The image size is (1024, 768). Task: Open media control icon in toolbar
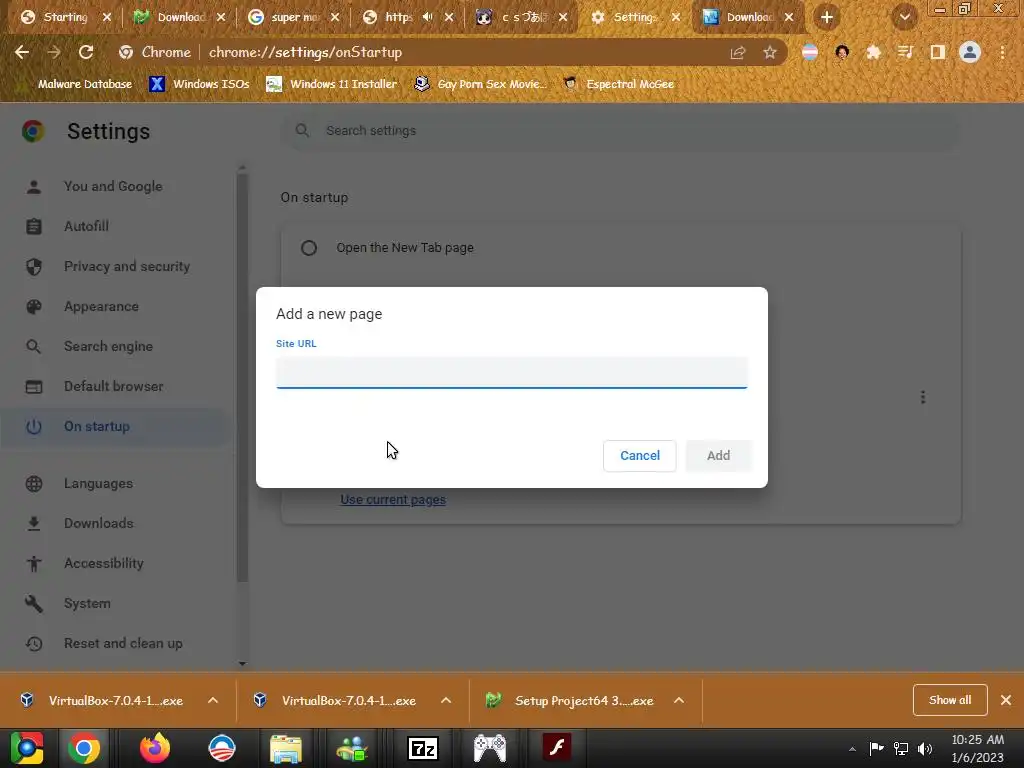click(x=905, y=52)
